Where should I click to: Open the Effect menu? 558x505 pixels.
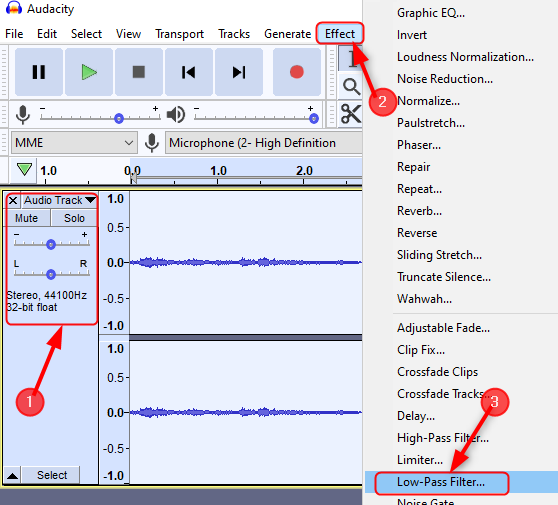click(340, 34)
